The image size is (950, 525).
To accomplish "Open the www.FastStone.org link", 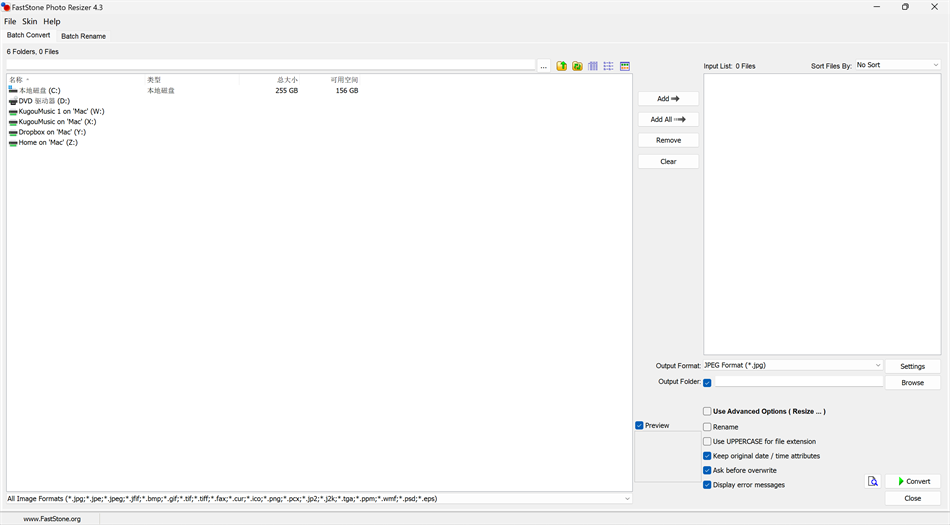I will point(52,519).
